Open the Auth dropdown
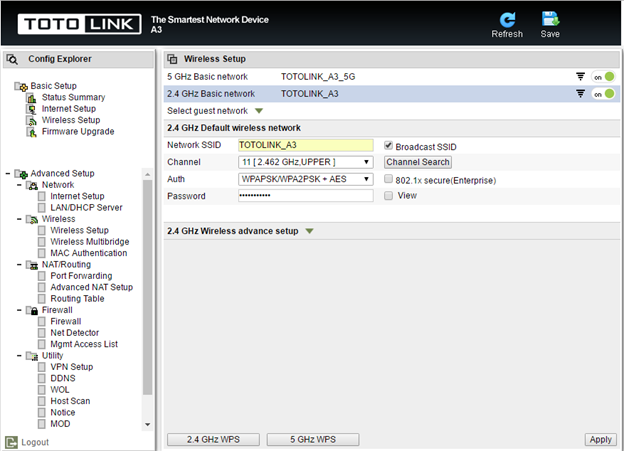This screenshot has height=451, width=624. tap(306, 180)
